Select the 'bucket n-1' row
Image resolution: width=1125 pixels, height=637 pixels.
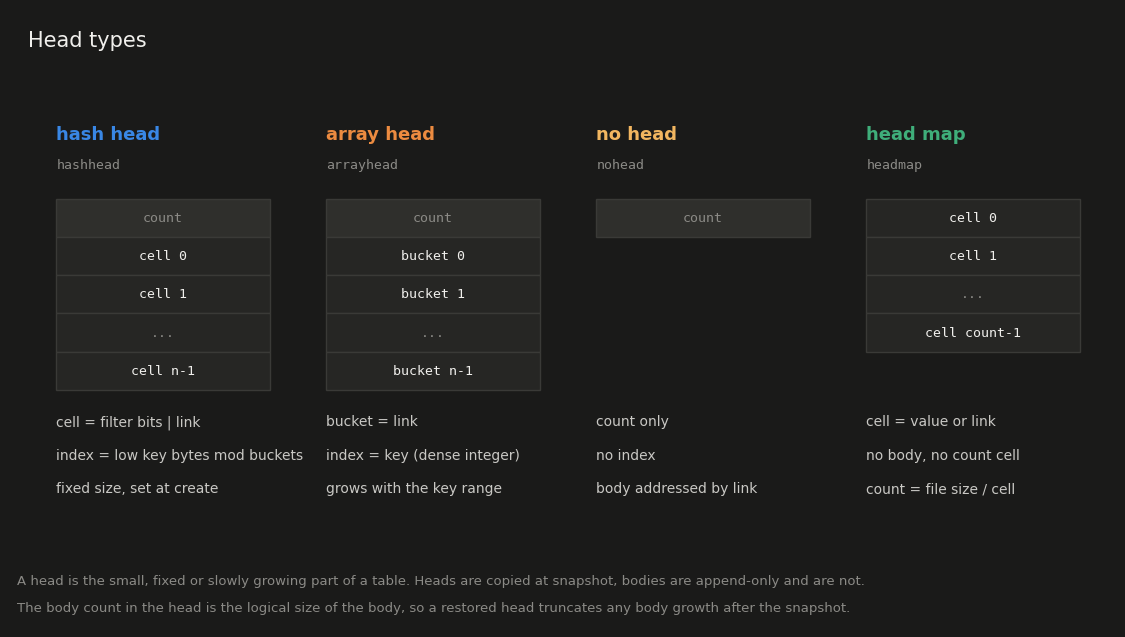pyautogui.click(x=433, y=371)
